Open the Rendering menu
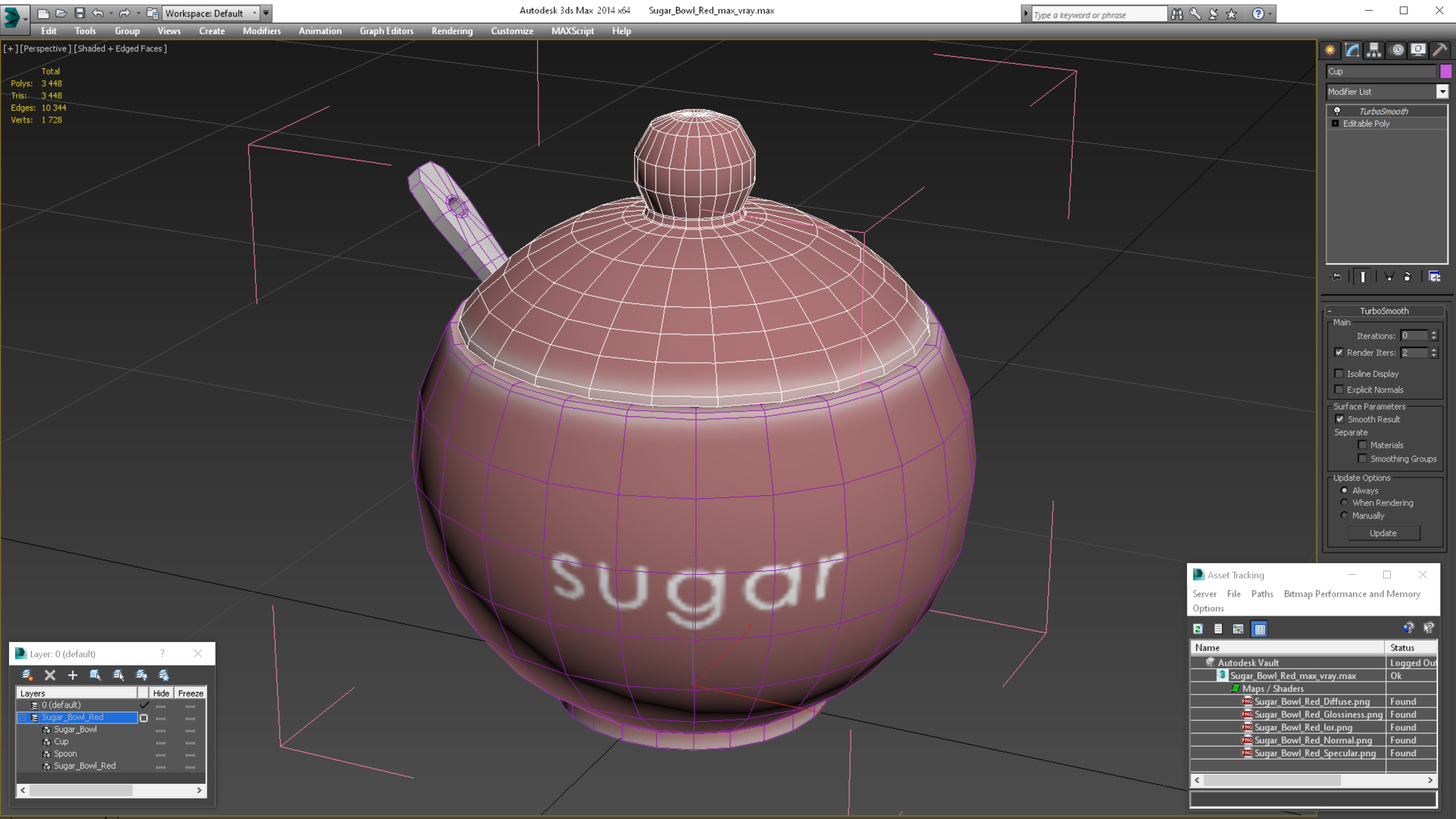Screen dimensions: 1456x819 [451, 31]
